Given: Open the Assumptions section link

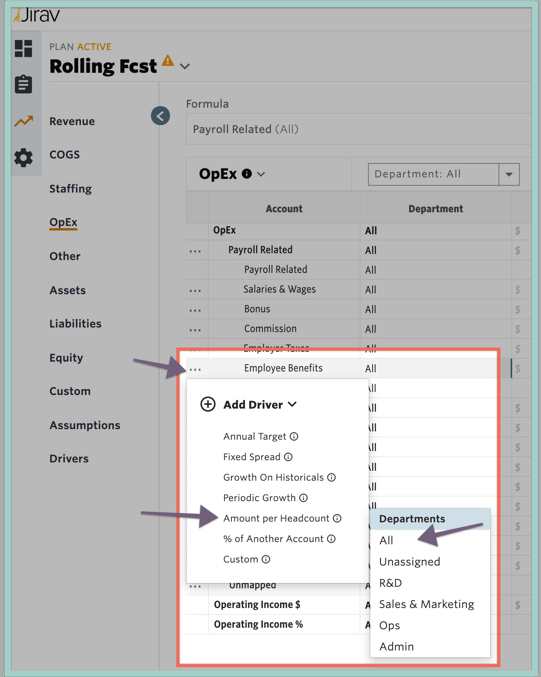Looking at the screenshot, I should (x=85, y=425).
